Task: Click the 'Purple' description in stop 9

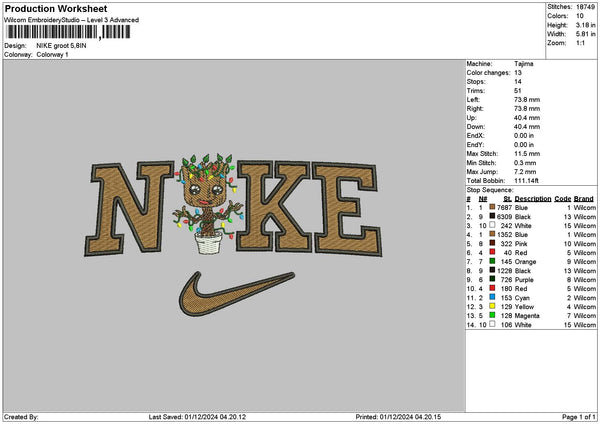Action: (x=524, y=279)
